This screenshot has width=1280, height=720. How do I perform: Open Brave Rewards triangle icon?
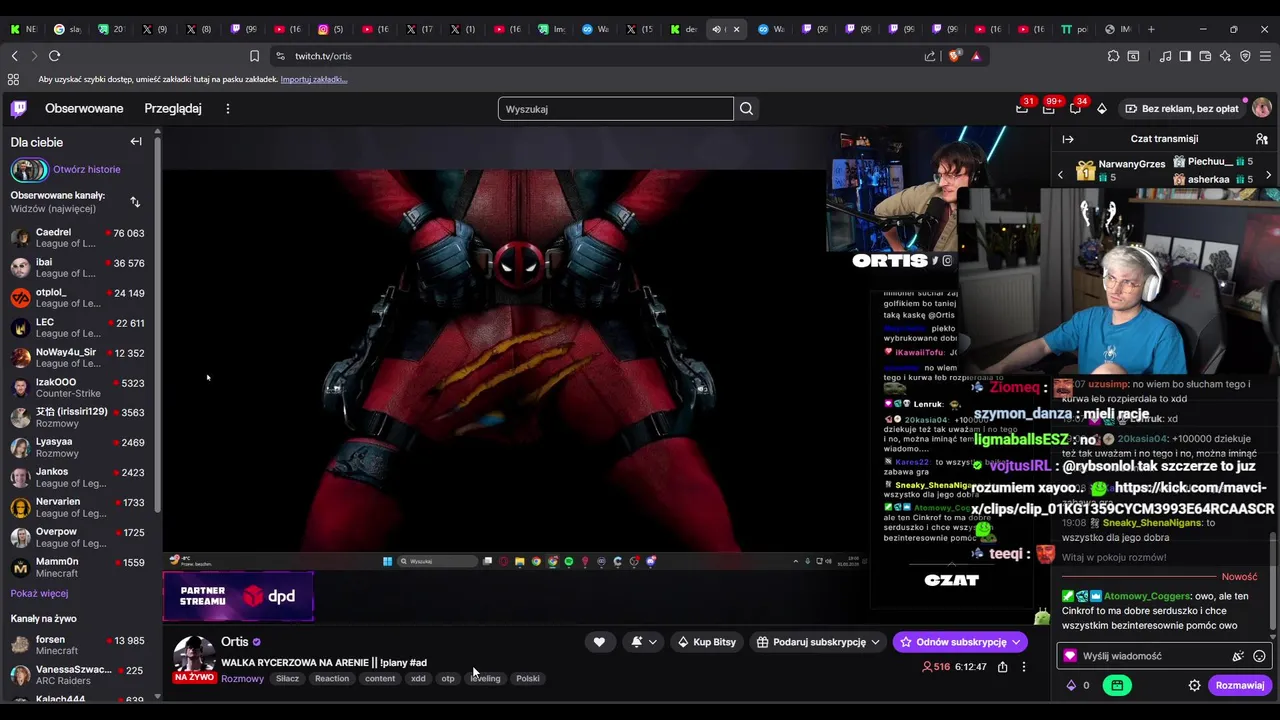(x=976, y=56)
